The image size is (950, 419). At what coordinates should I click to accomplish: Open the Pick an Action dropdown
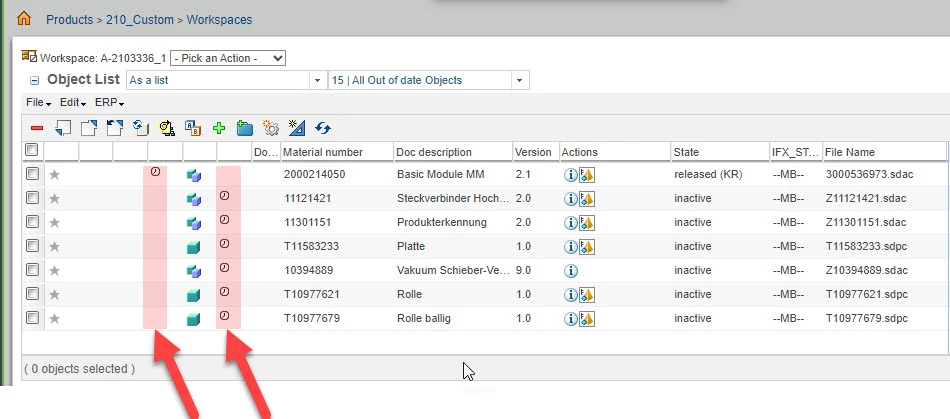228,58
